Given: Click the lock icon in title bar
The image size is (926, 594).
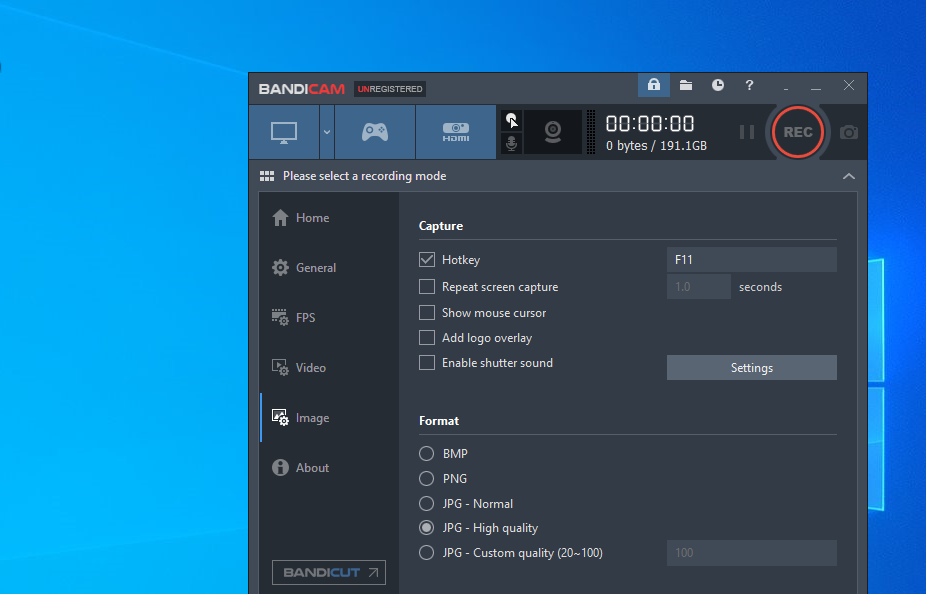Looking at the screenshot, I should click(654, 85).
